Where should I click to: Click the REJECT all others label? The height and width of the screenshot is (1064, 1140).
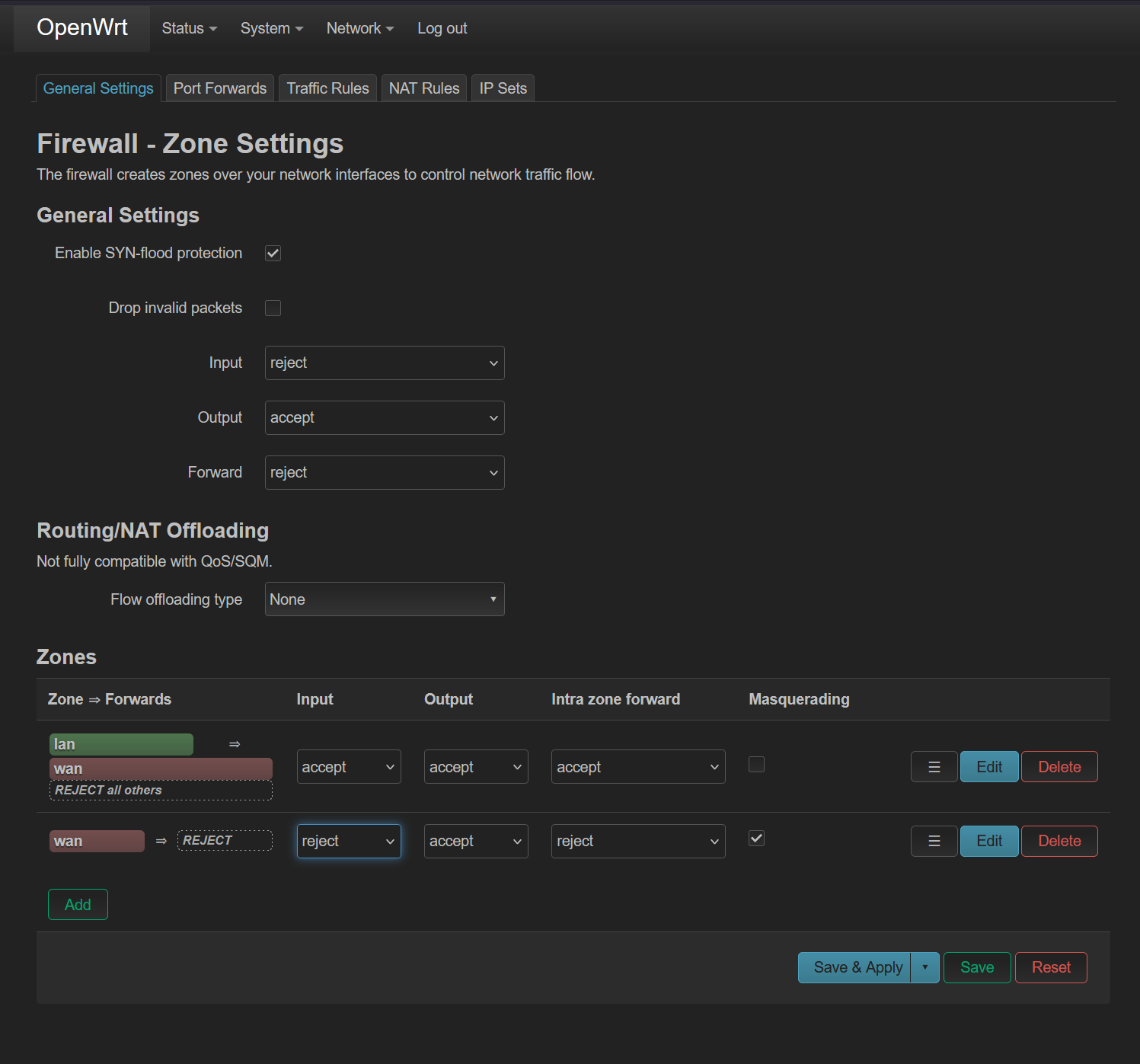pyautogui.click(x=161, y=791)
